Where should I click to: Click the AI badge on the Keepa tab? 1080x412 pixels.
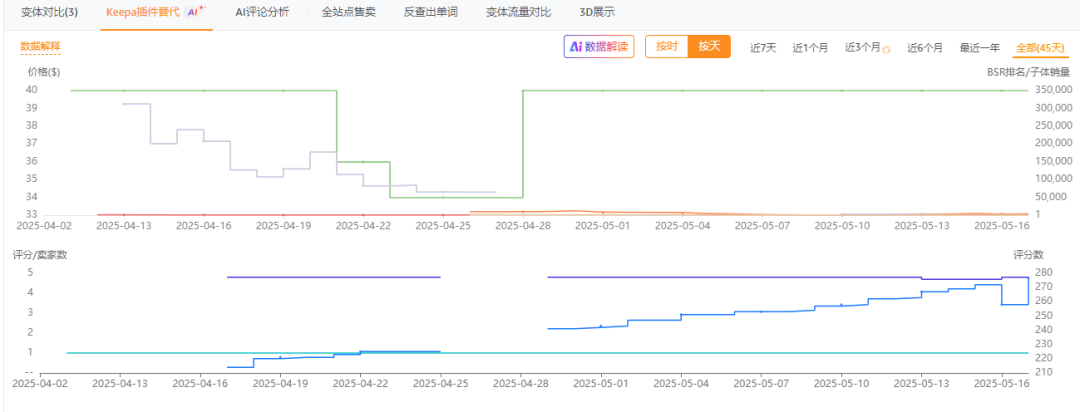(195, 13)
